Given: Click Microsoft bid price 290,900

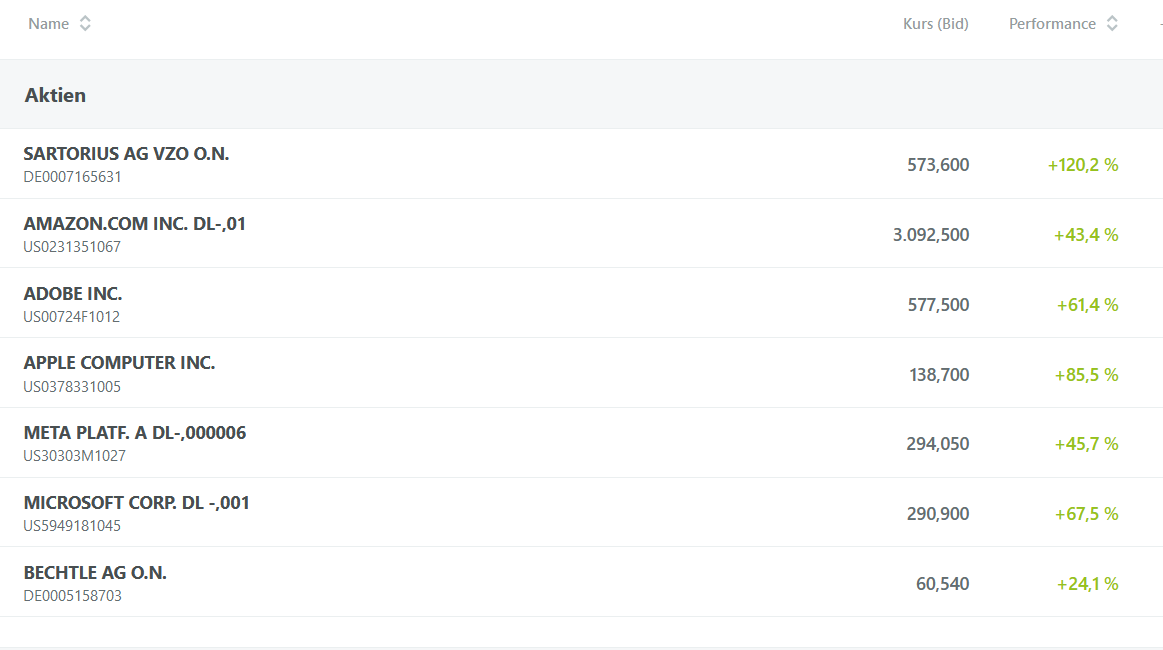Looking at the screenshot, I should (x=938, y=513).
